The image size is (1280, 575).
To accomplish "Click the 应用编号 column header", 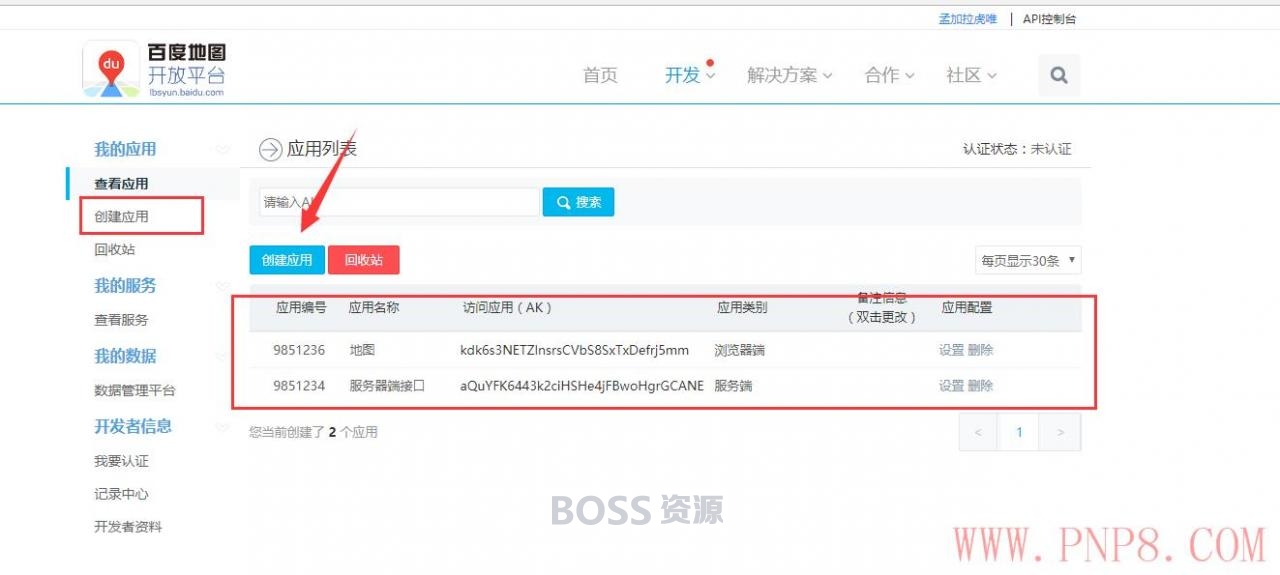I will [301, 307].
